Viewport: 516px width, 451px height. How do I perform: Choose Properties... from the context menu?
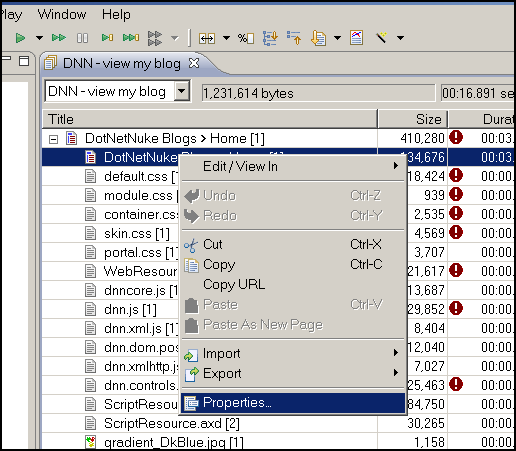tap(293, 403)
